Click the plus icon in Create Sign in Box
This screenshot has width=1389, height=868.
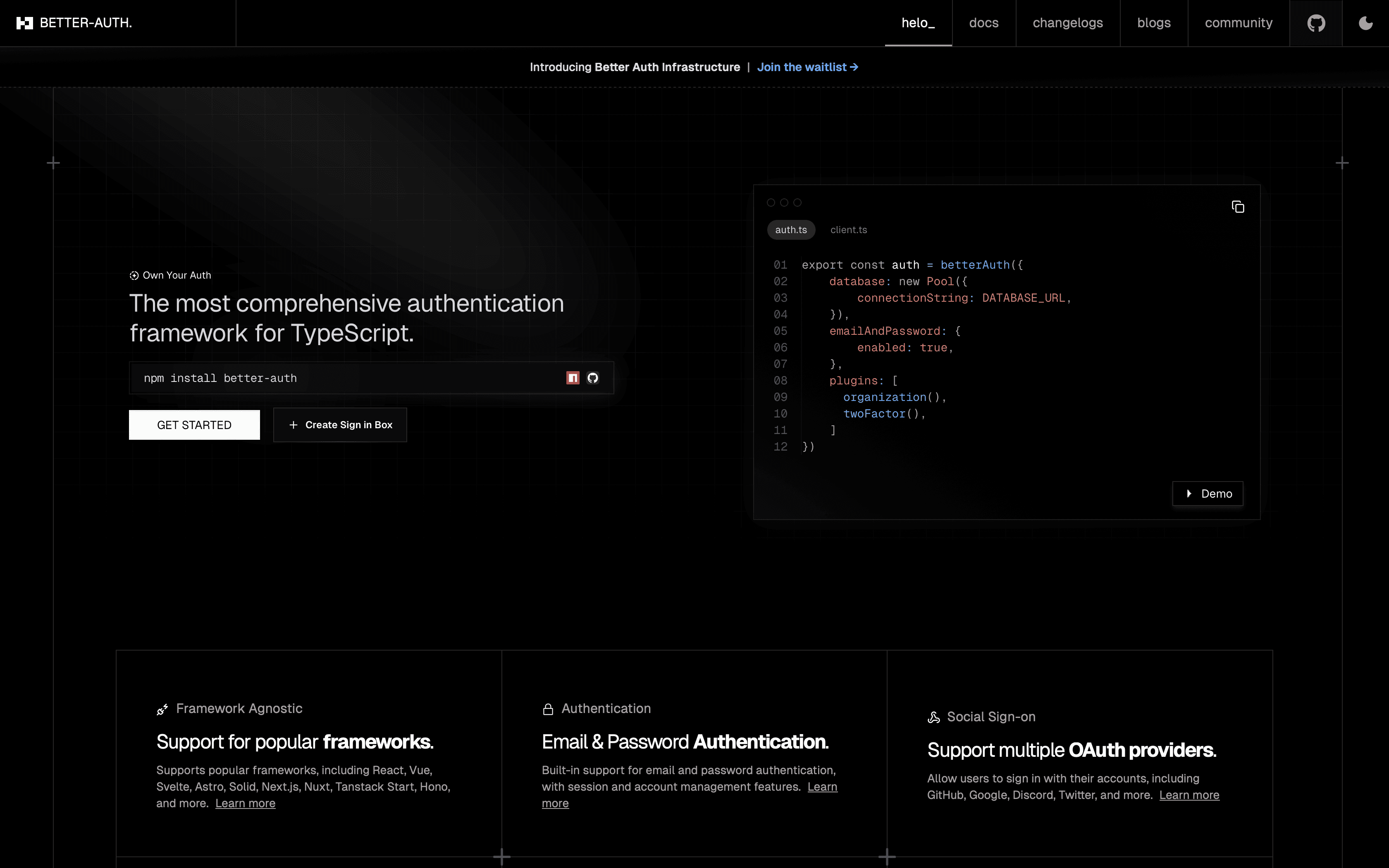(x=293, y=425)
